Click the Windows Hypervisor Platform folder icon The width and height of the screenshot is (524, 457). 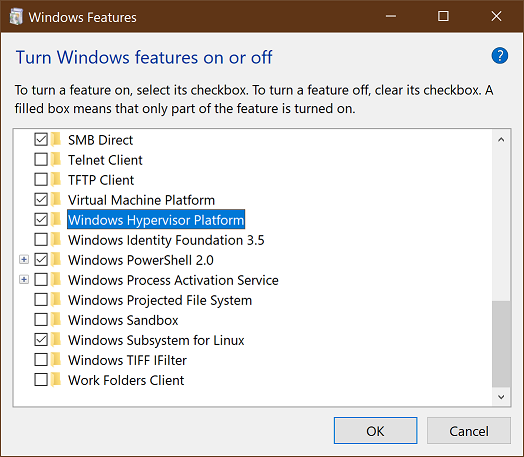(x=56, y=220)
